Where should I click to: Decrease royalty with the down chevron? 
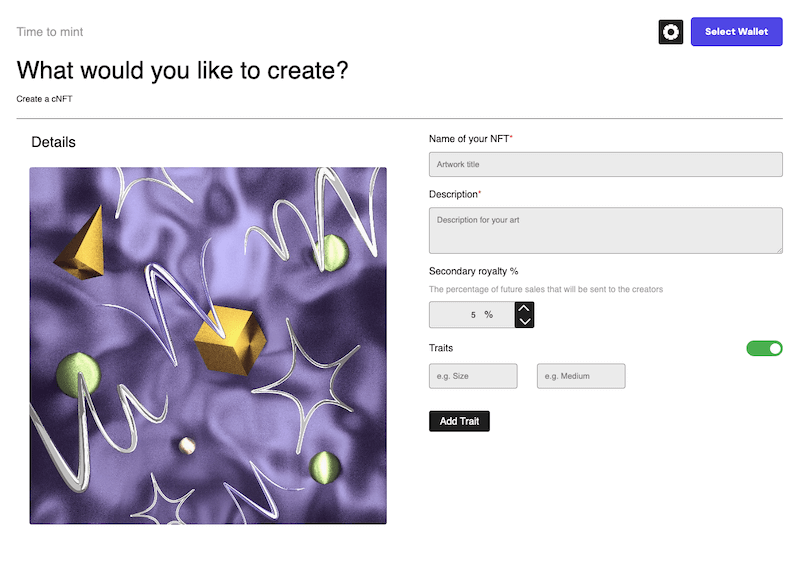524,321
